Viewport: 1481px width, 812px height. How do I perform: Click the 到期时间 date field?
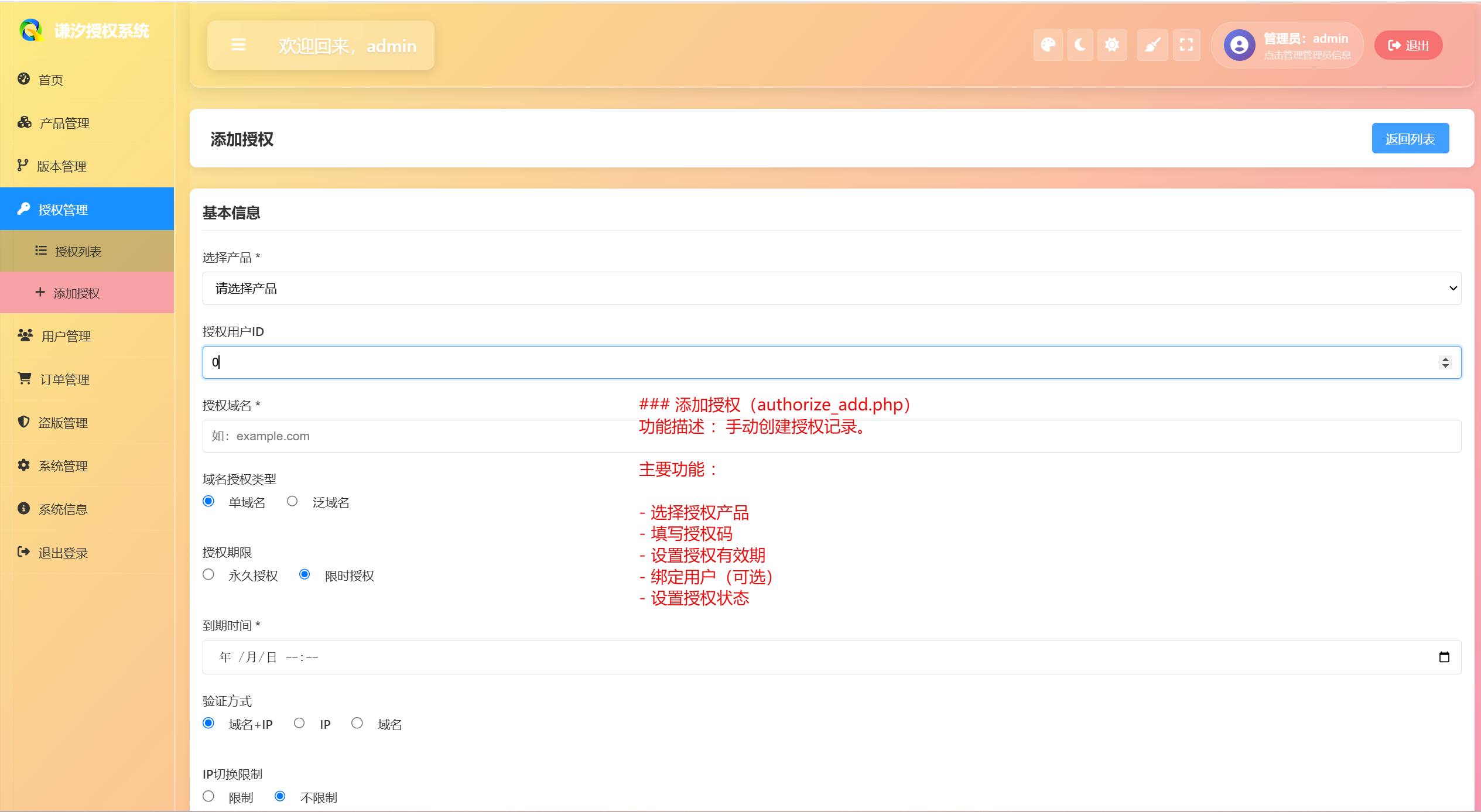coord(832,657)
